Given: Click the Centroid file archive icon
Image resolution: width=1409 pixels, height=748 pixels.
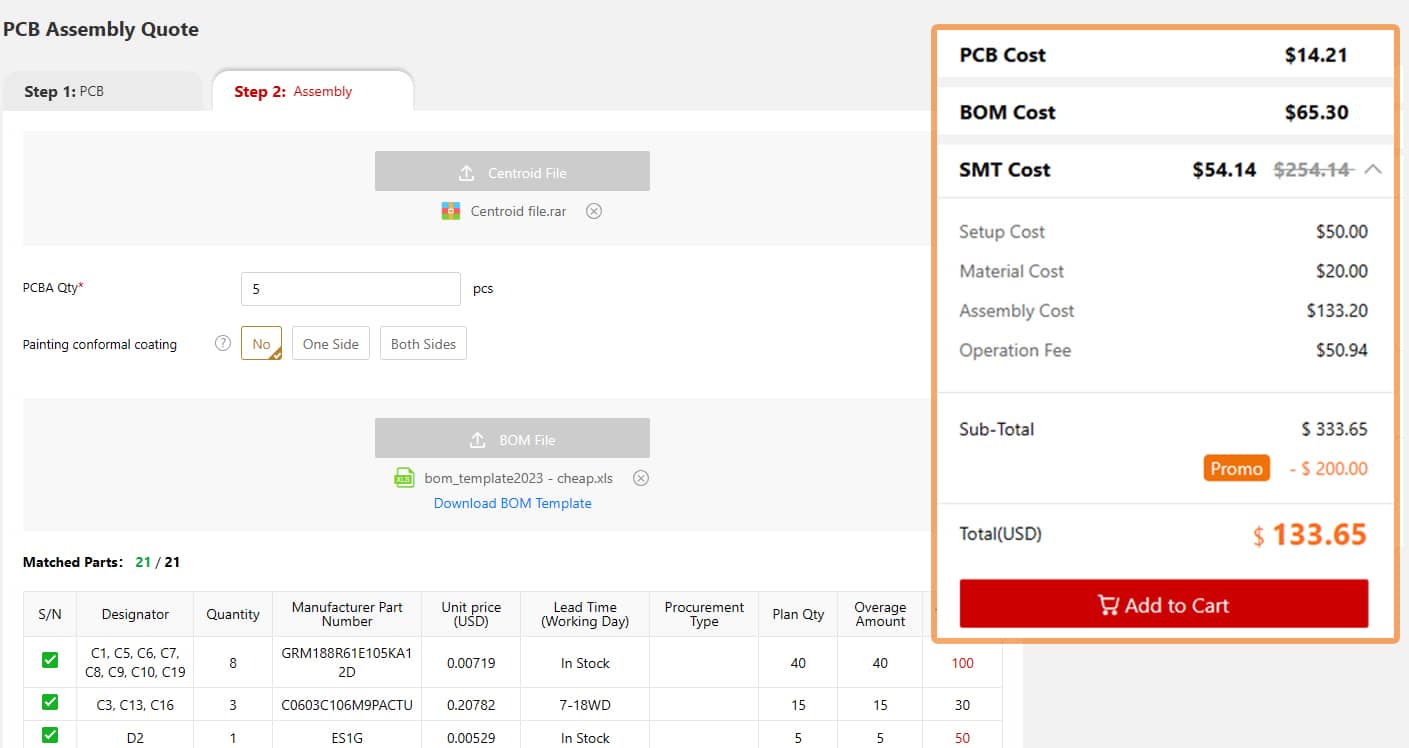Looking at the screenshot, I should tap(451, 211).
